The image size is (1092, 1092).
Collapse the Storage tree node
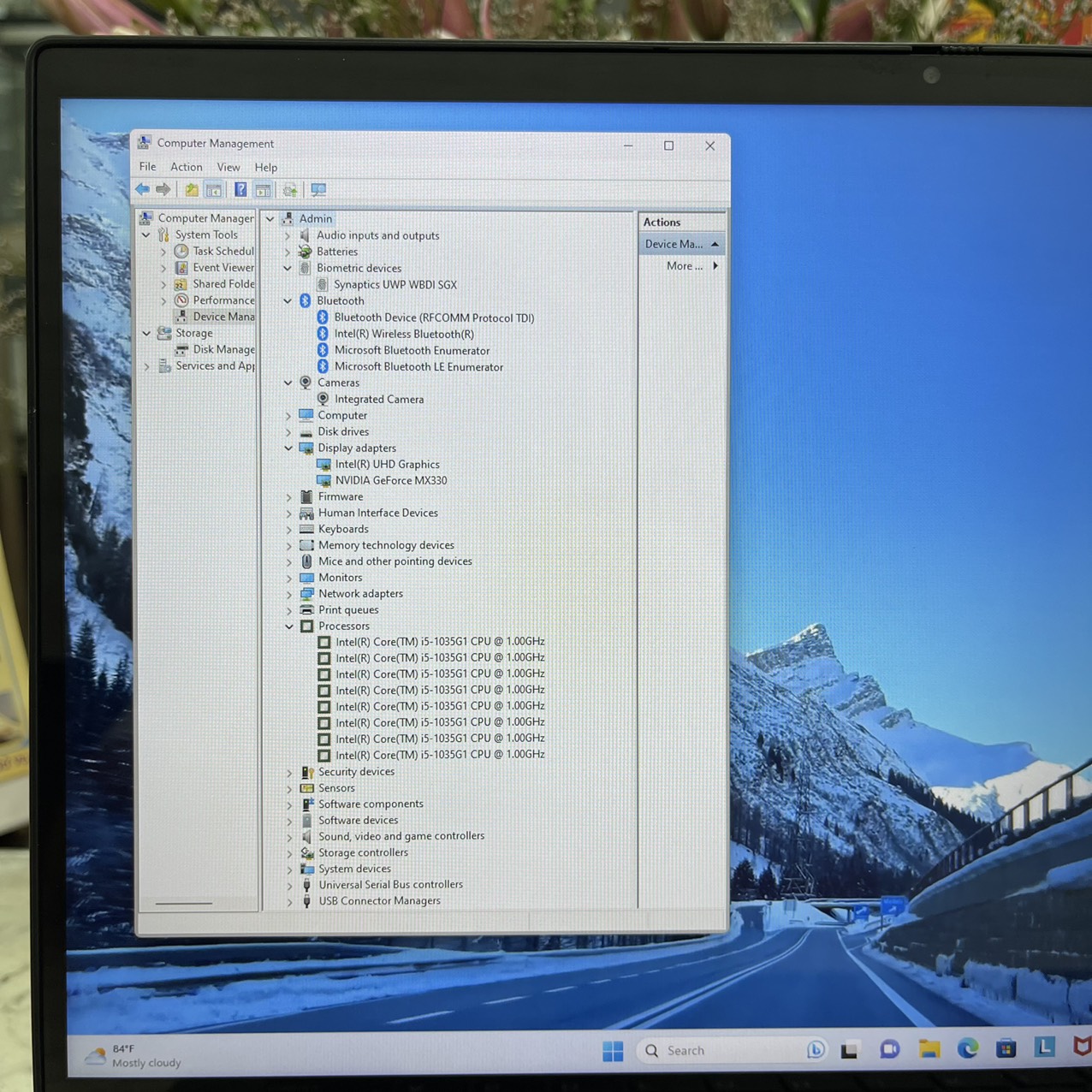pos(146,333)
